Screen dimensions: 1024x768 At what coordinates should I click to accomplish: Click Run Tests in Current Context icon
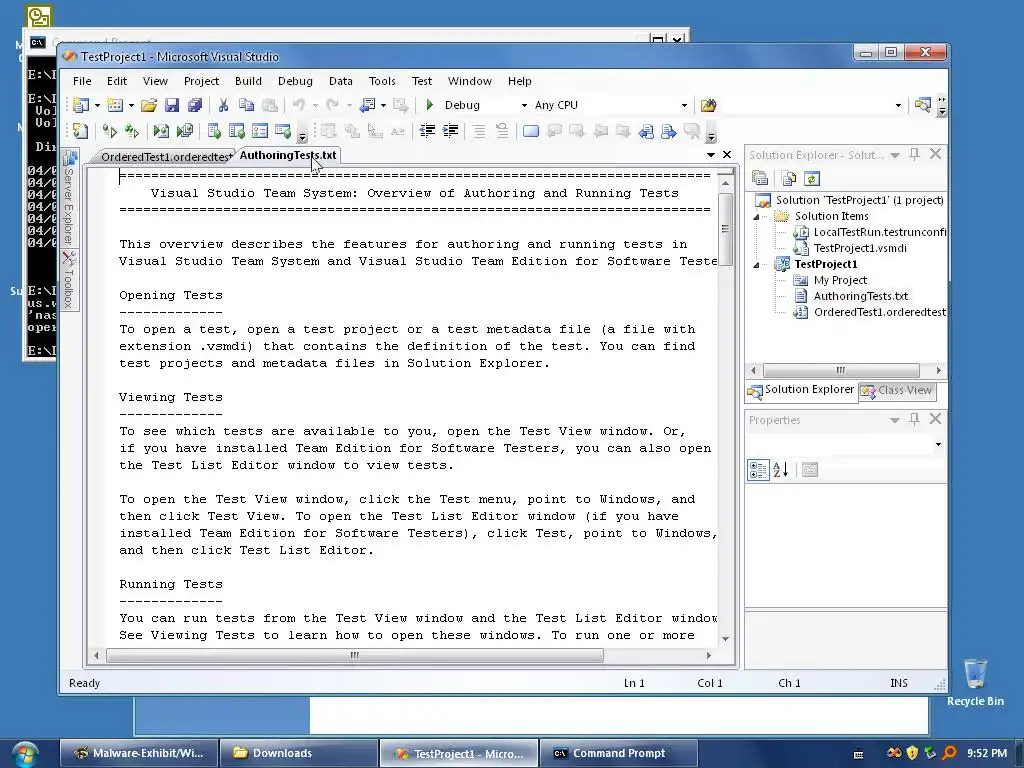(109, 131)
